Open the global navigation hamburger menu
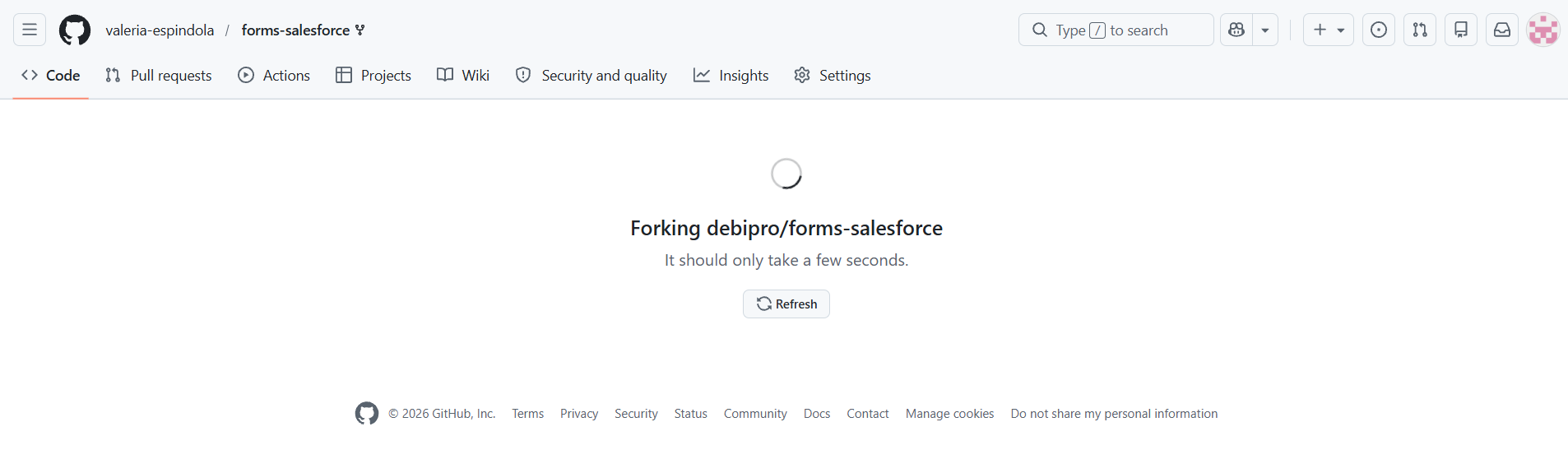This screenshot has width=1568, height=473. (30, 30)
